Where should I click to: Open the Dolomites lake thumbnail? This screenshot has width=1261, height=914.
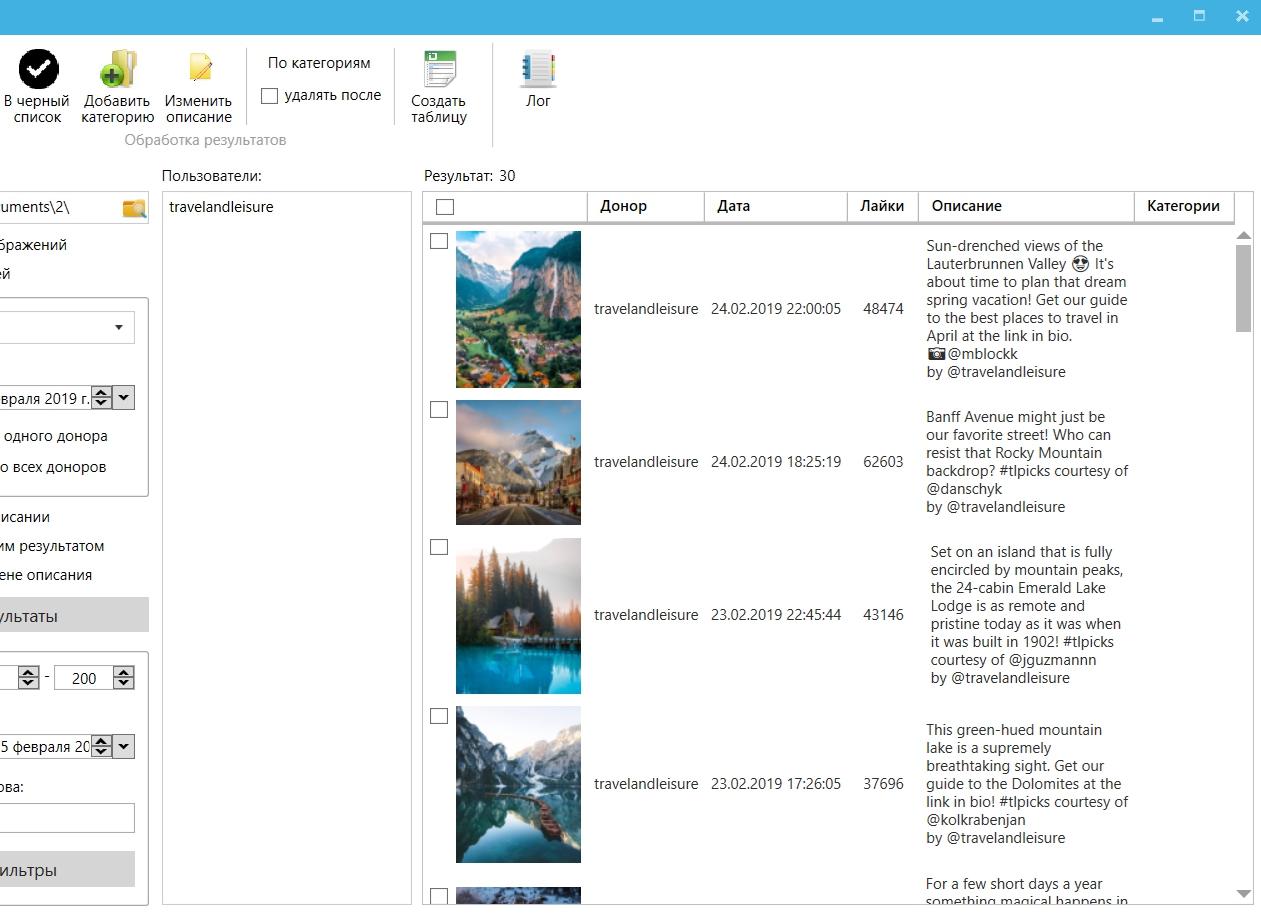click(x=518, y=784)
